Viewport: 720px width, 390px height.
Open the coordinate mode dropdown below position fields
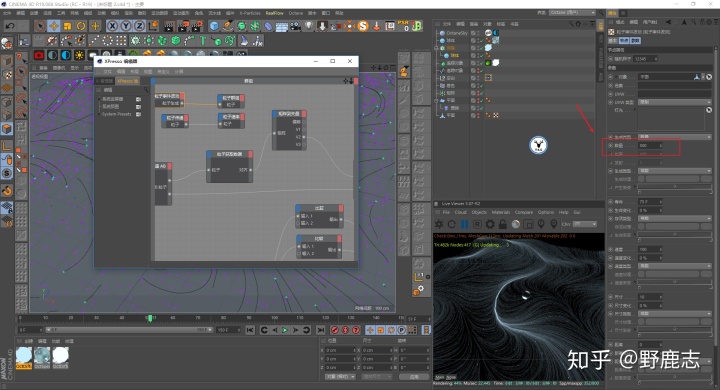pyautogui.click(x=340, y=377)
